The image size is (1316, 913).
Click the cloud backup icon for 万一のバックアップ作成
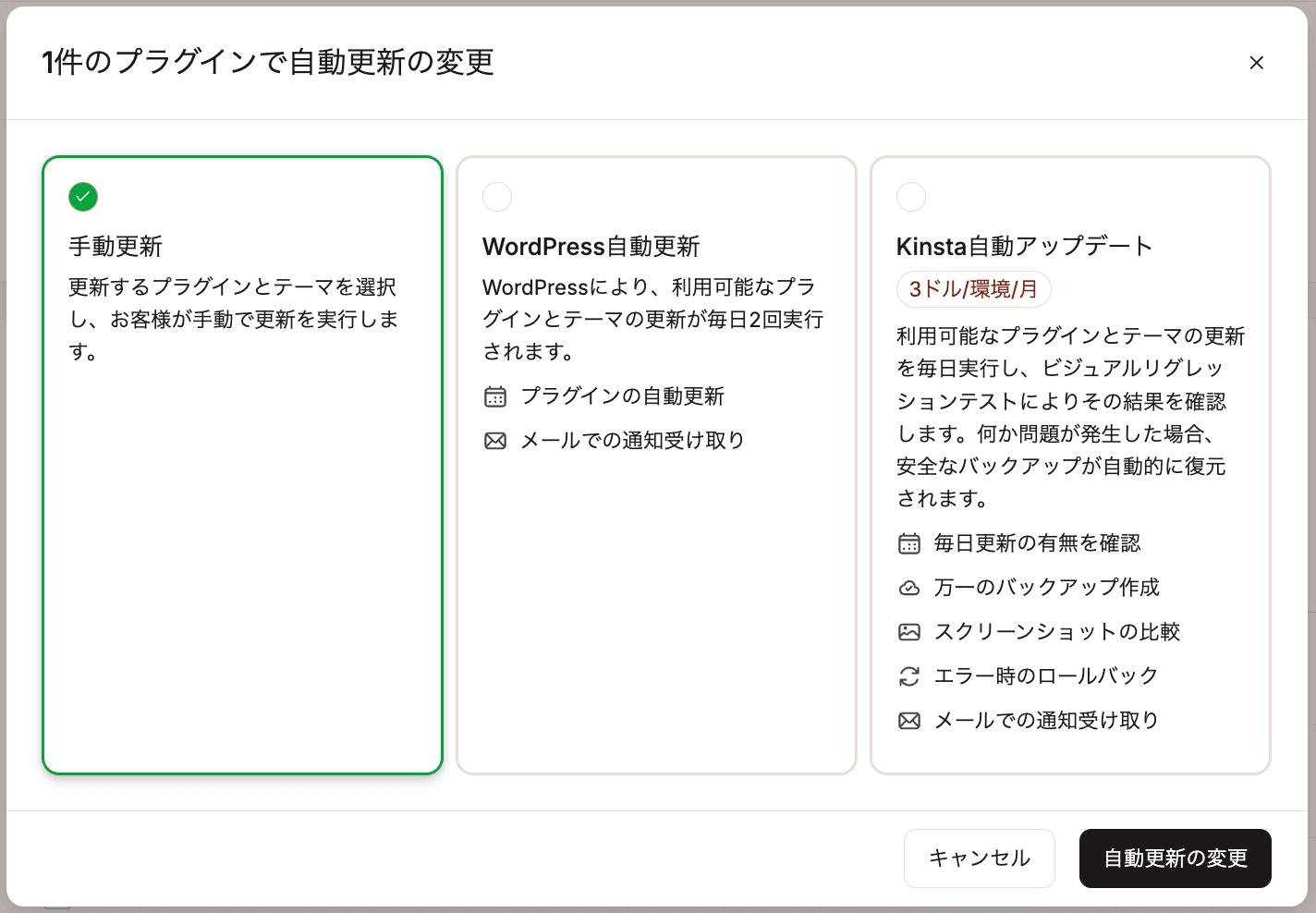(909, 587)
